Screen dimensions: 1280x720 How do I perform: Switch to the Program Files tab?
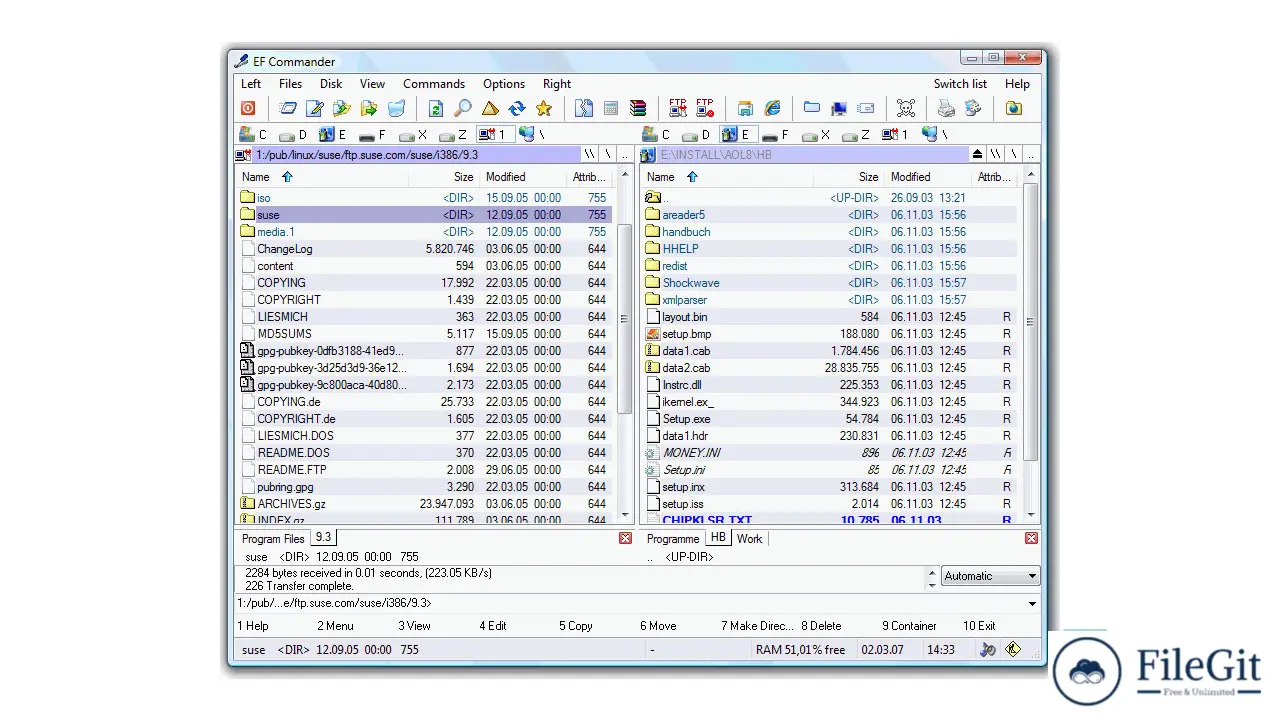click(x=273, y=539)
